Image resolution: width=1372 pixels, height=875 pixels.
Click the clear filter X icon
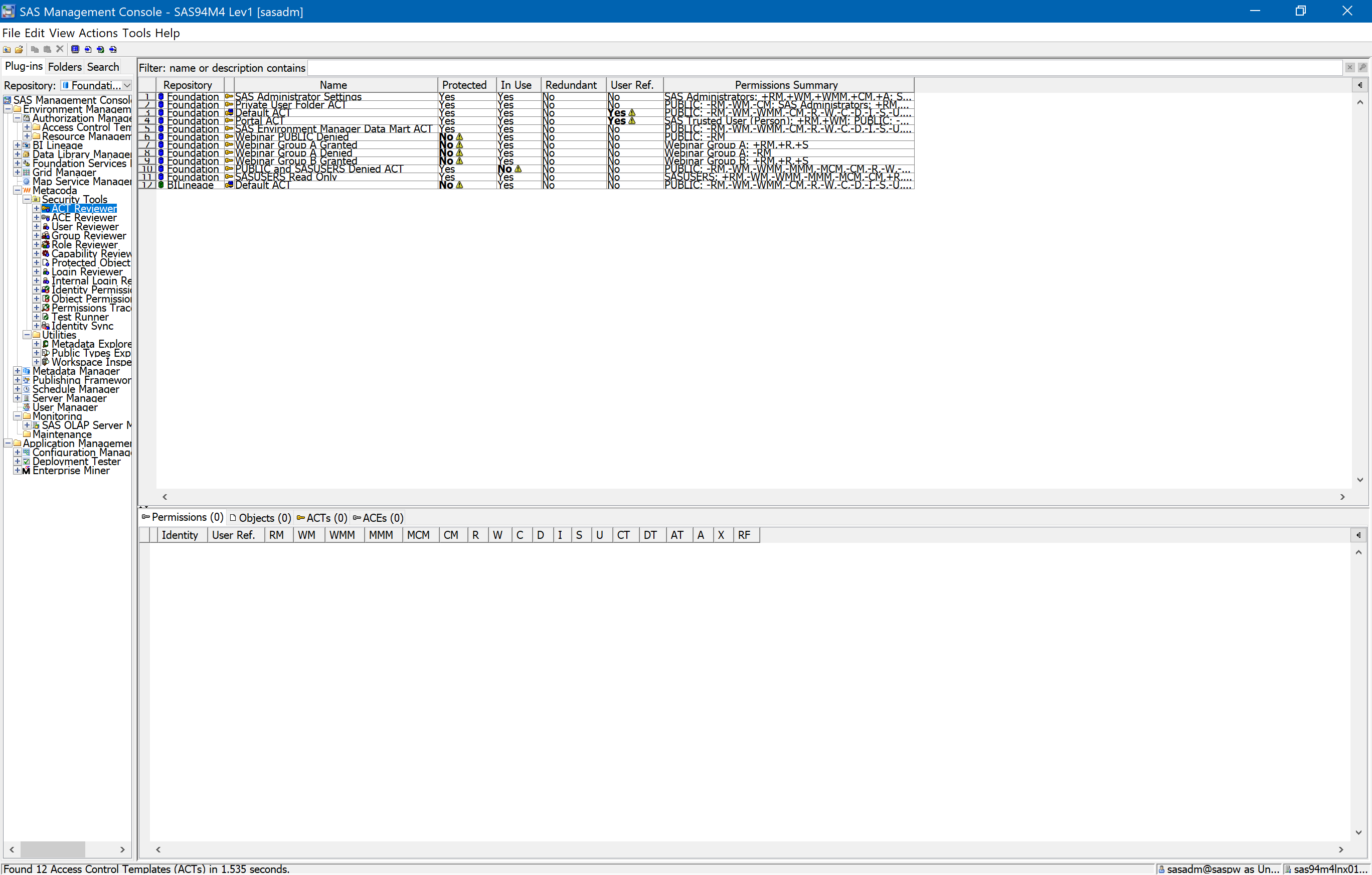click(x=1350, y=68)
